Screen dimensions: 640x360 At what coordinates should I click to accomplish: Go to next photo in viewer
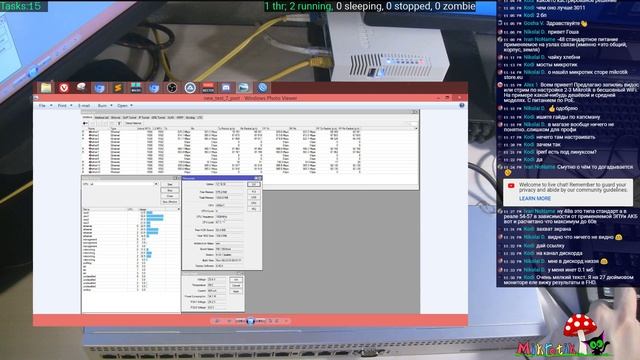[260, 321]
